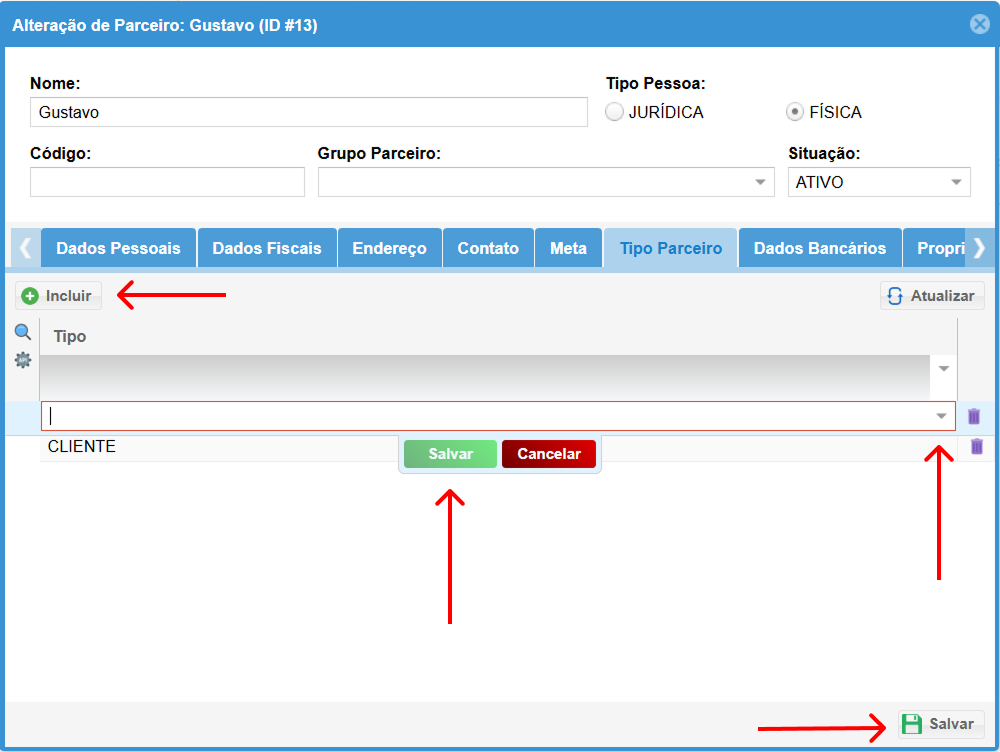Click into the Código input field

click(167, 182)
